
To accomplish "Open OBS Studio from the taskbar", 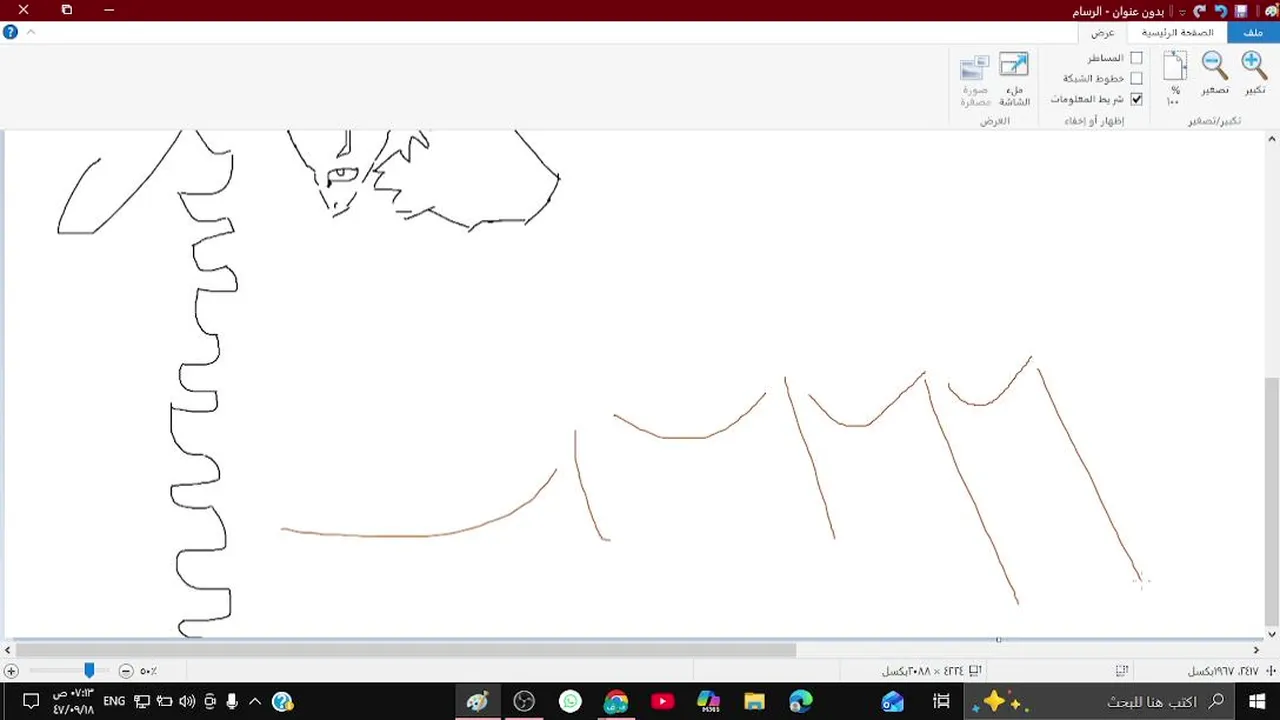I will 524,702.
